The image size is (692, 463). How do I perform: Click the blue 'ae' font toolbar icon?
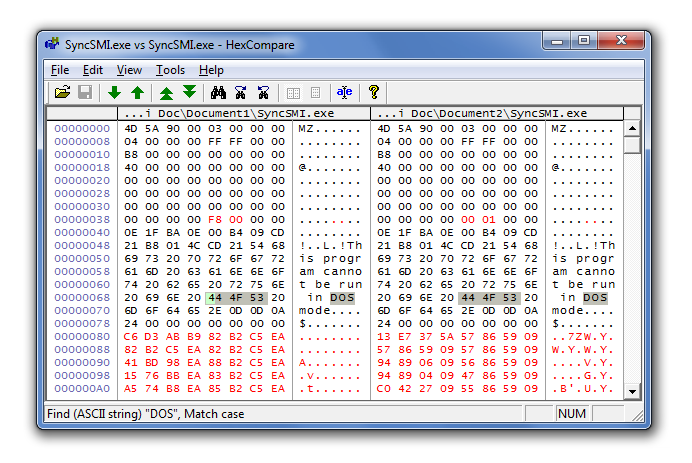pyautogui.click(x=344, y=92)
